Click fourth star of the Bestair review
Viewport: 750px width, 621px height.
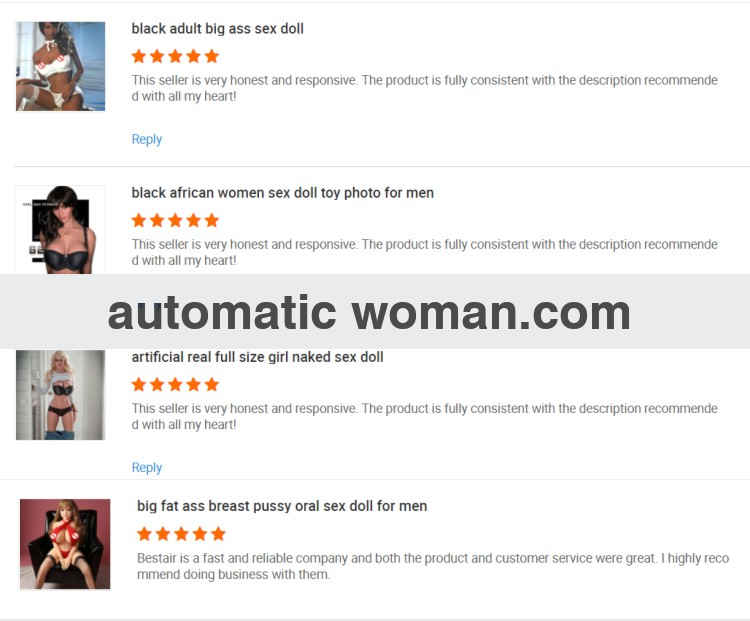[x=199, y=533]
